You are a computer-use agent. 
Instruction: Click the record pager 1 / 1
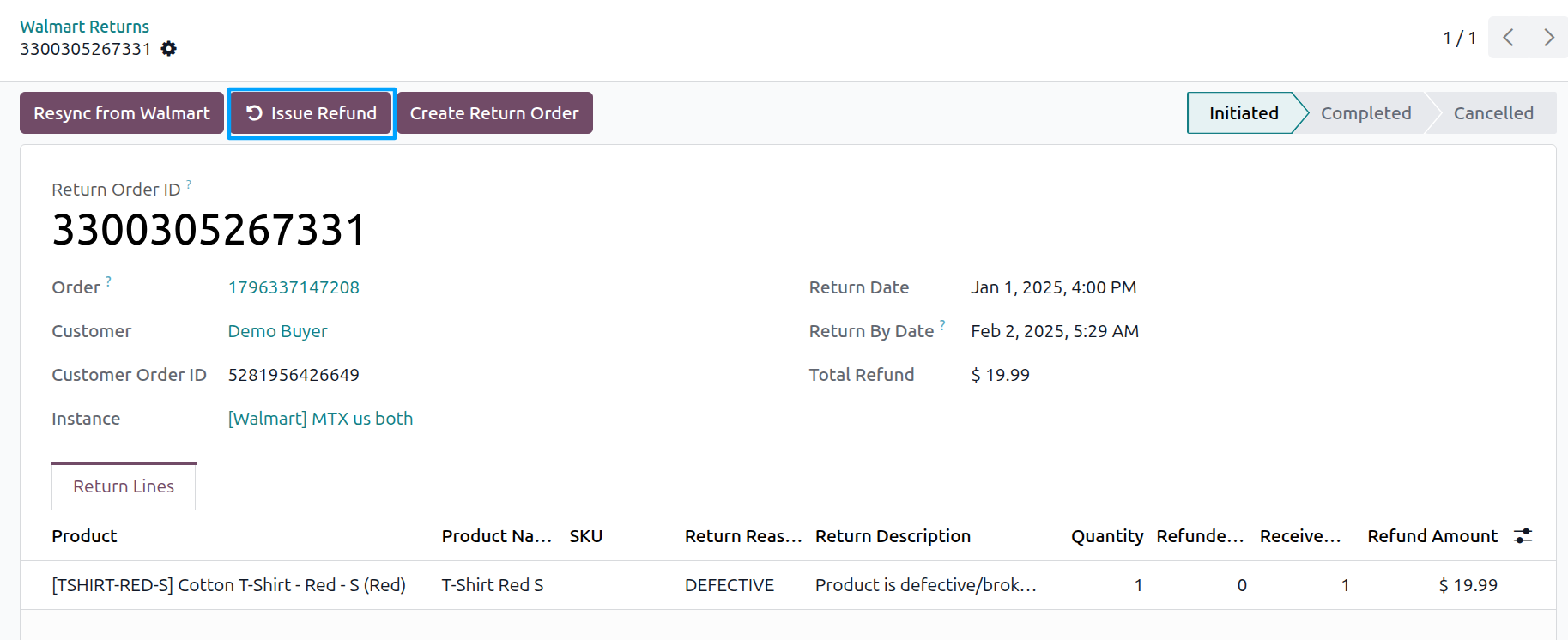pos(1459,38)
